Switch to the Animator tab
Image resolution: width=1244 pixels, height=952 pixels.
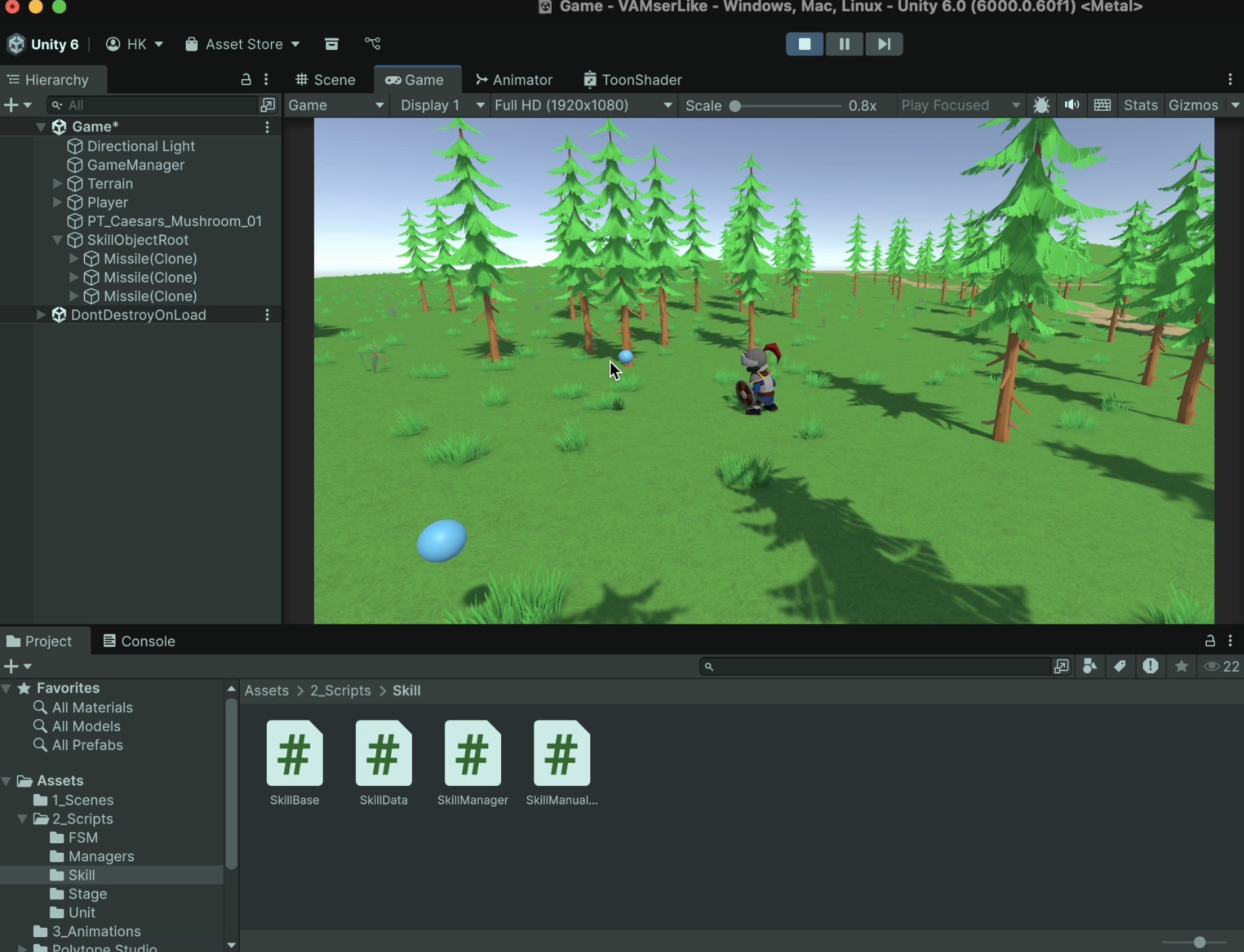pos(514,80)
